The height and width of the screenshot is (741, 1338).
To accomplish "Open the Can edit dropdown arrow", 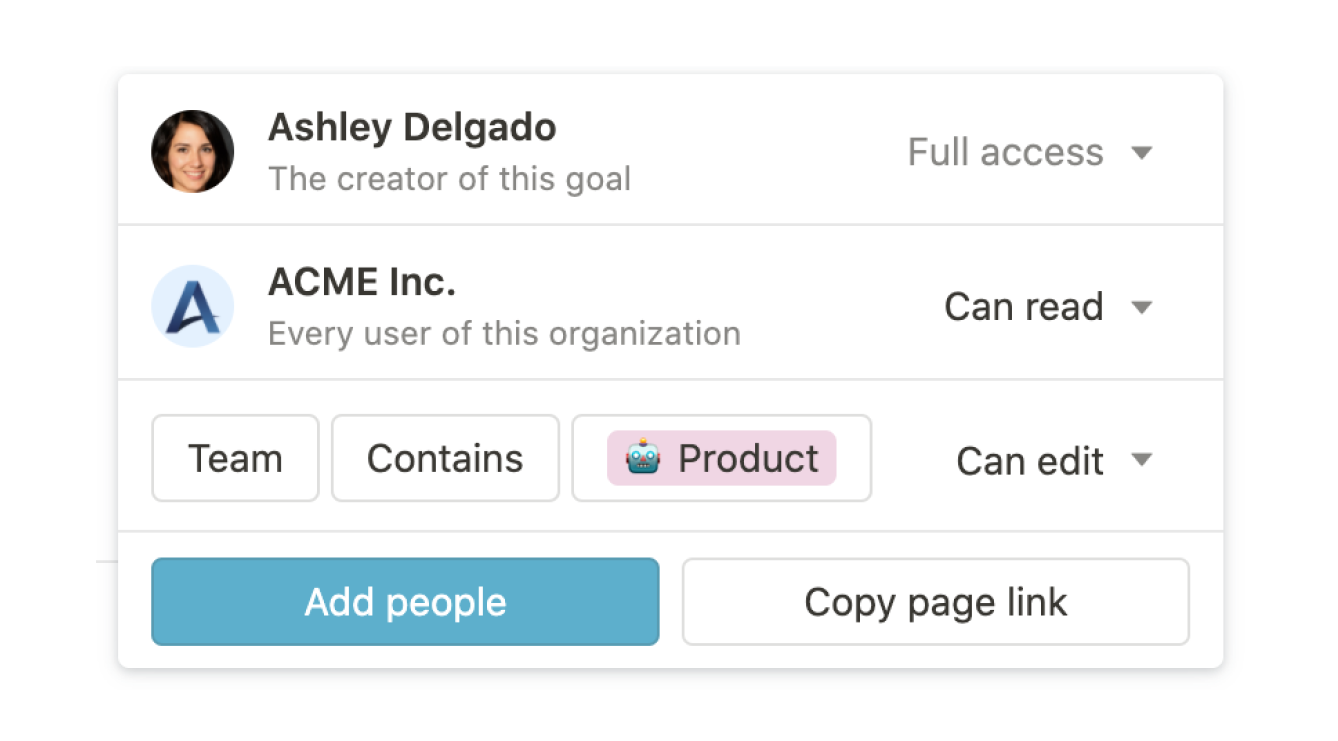I will 1142,460.
